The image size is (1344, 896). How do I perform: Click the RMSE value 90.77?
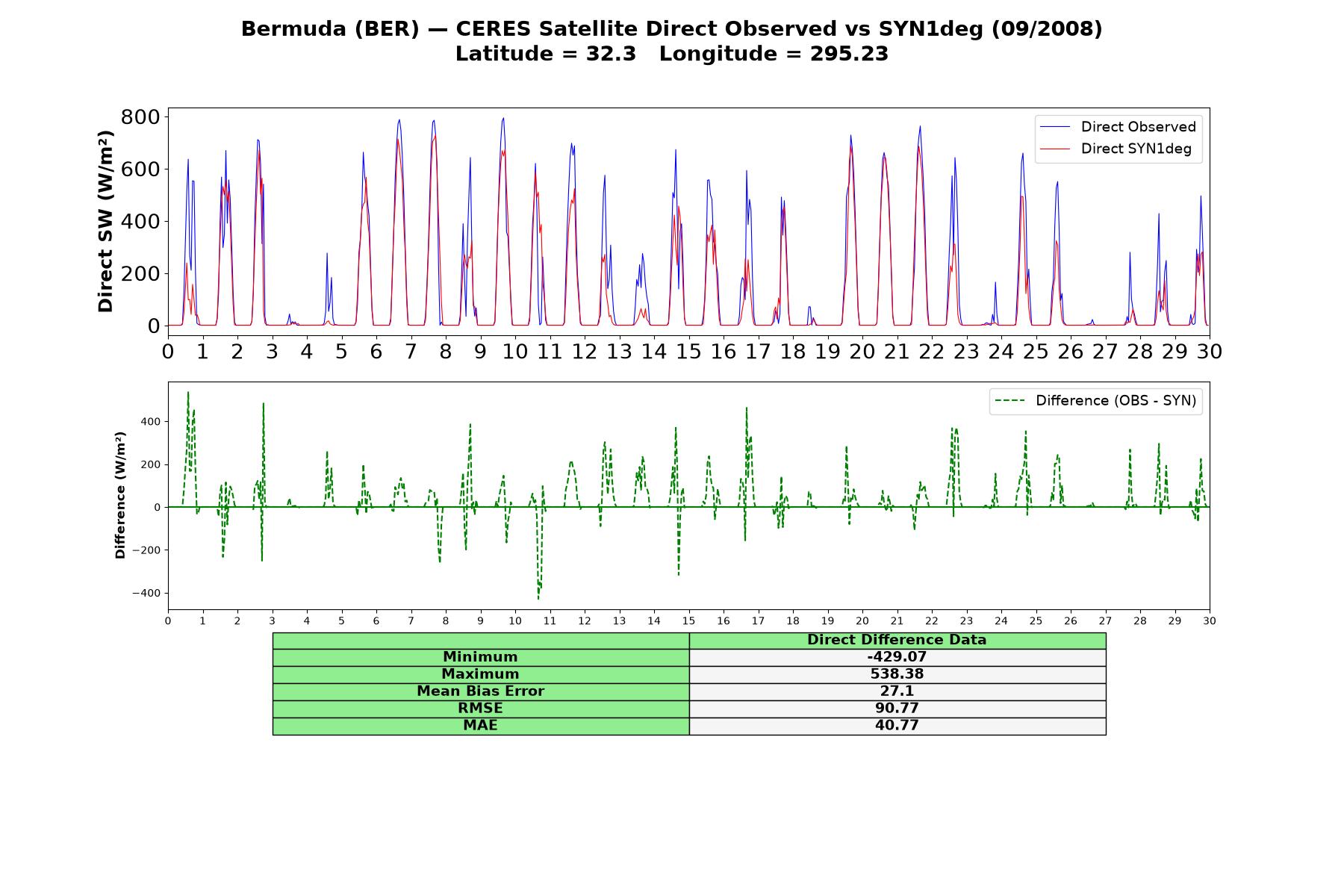[x=897, y=709]
